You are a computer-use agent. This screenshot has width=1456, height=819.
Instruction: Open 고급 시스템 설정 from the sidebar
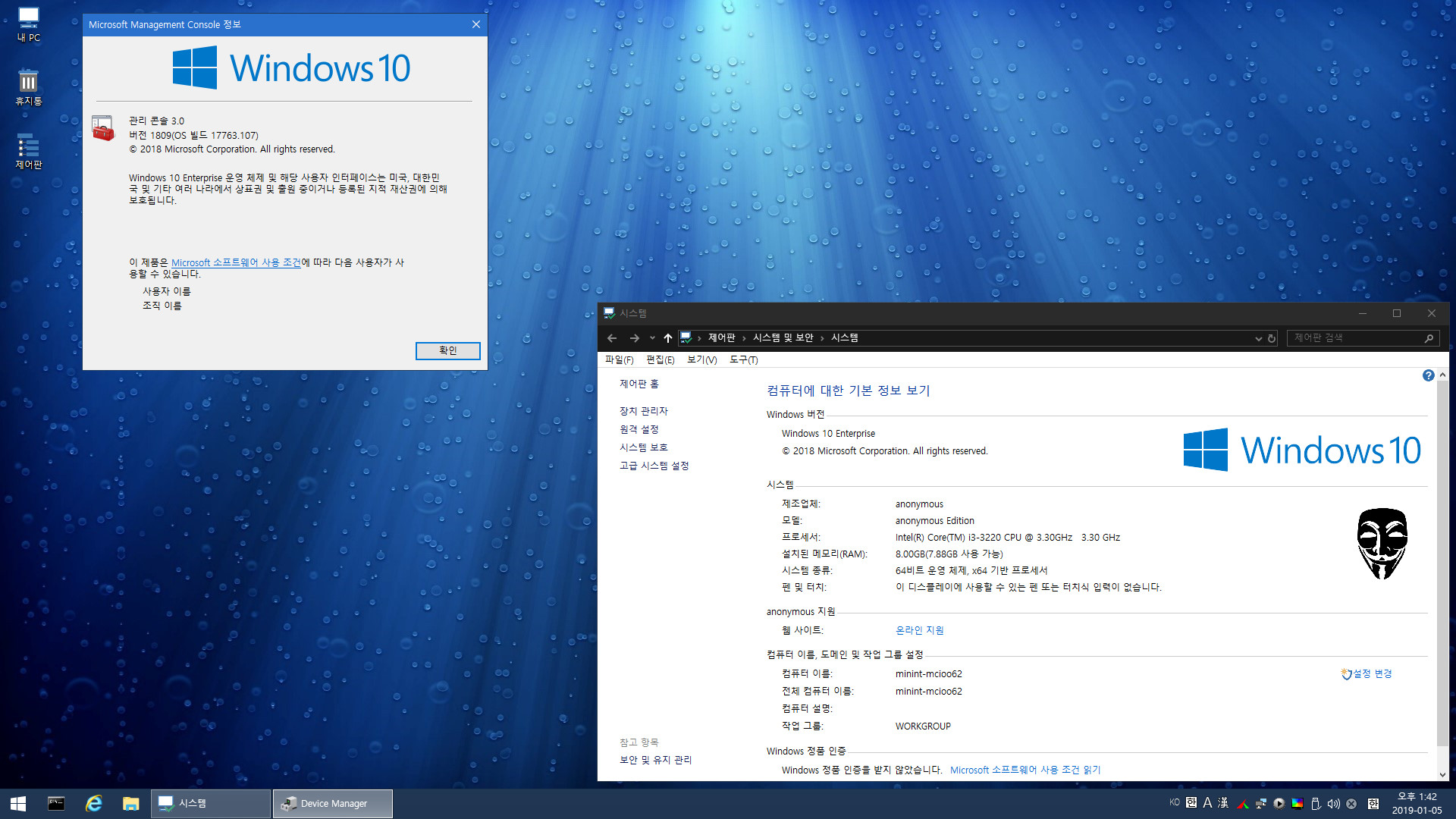coord(654,466)
